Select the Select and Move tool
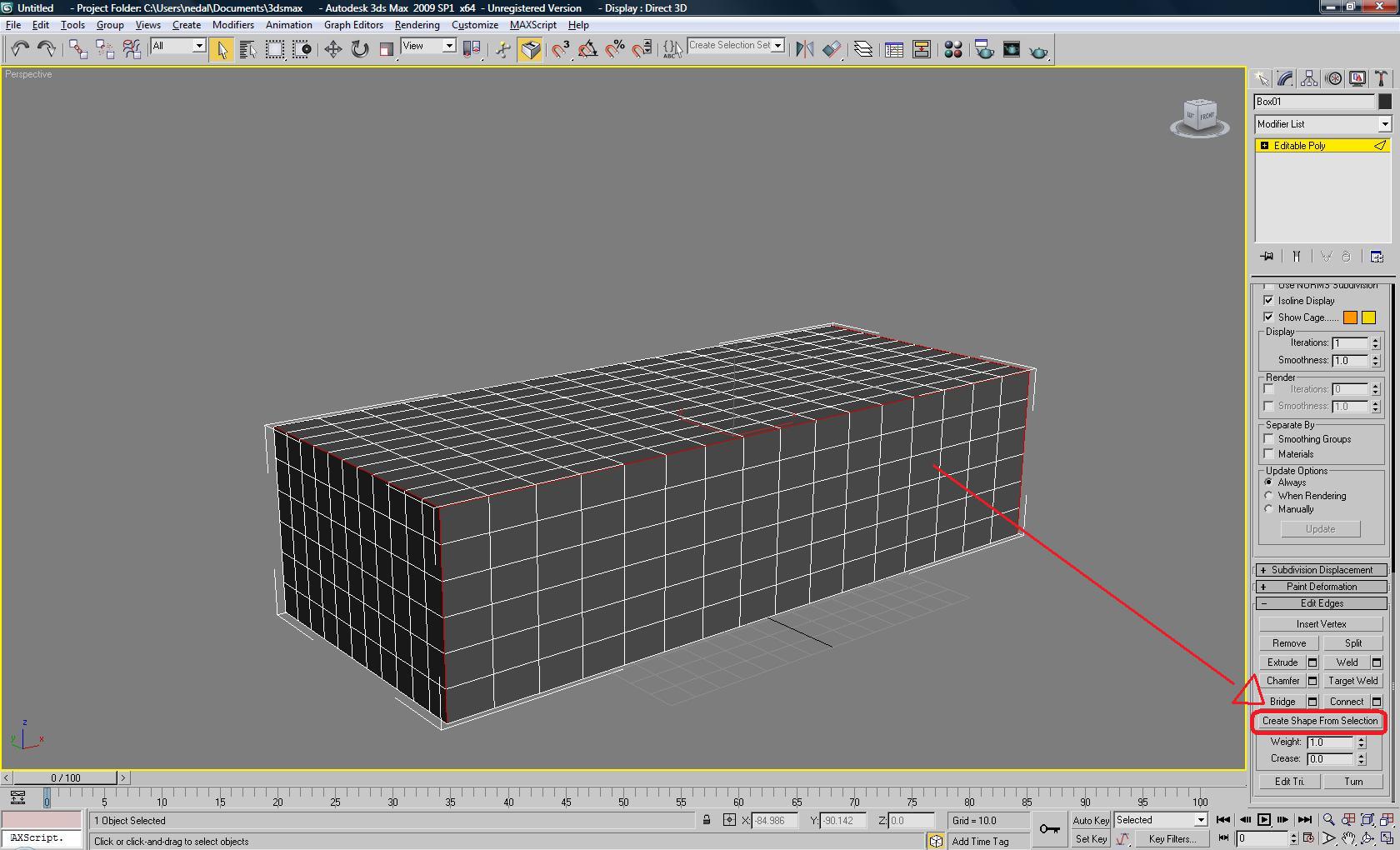Screen dimensions: 1400x850 (x=332, y=49)
